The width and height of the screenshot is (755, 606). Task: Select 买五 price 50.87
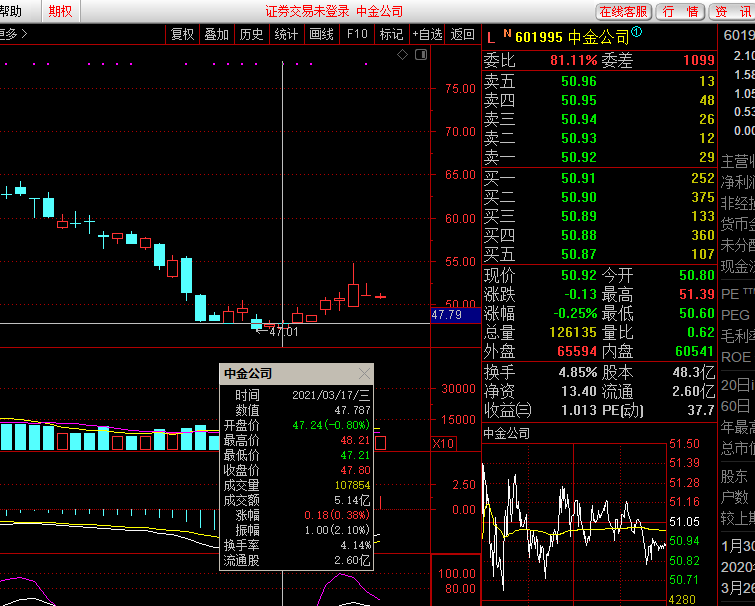(x=579, y=254)
